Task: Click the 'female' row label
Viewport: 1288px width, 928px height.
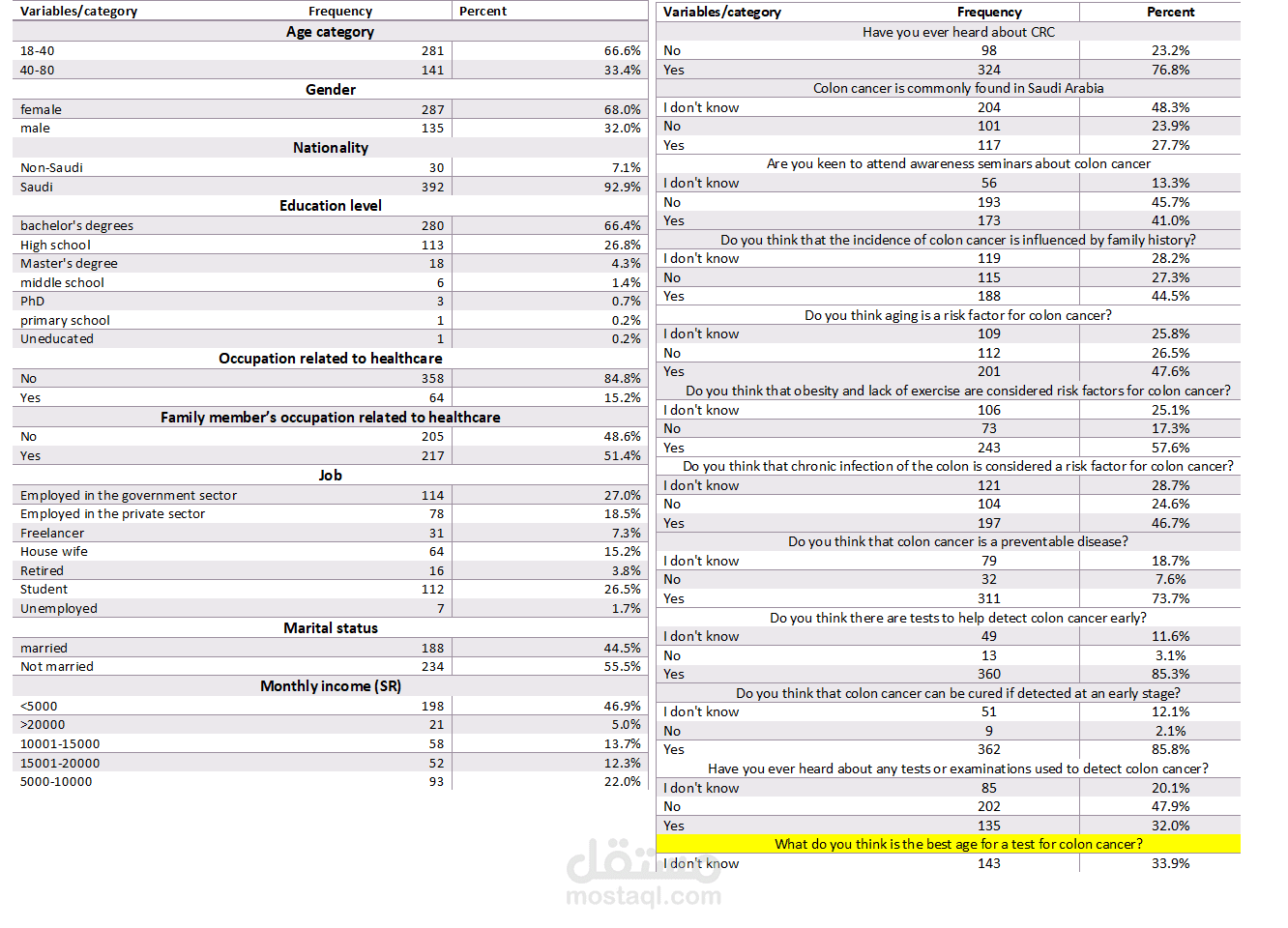Action: pos(41,110)
